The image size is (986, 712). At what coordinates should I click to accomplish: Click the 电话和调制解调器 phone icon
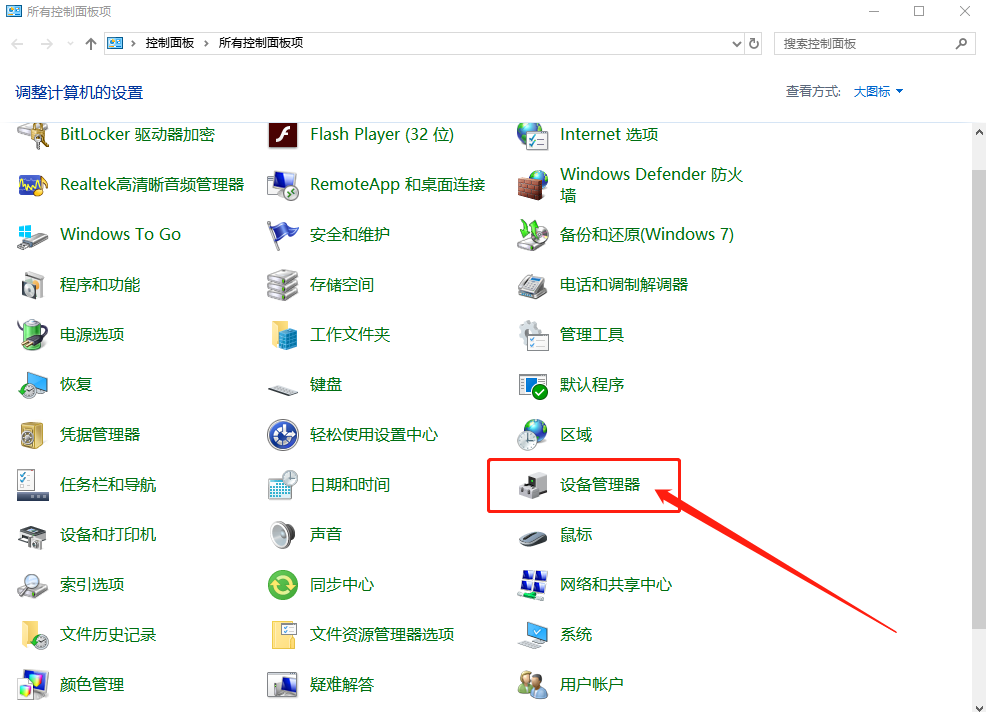click(x=533, y=286)
